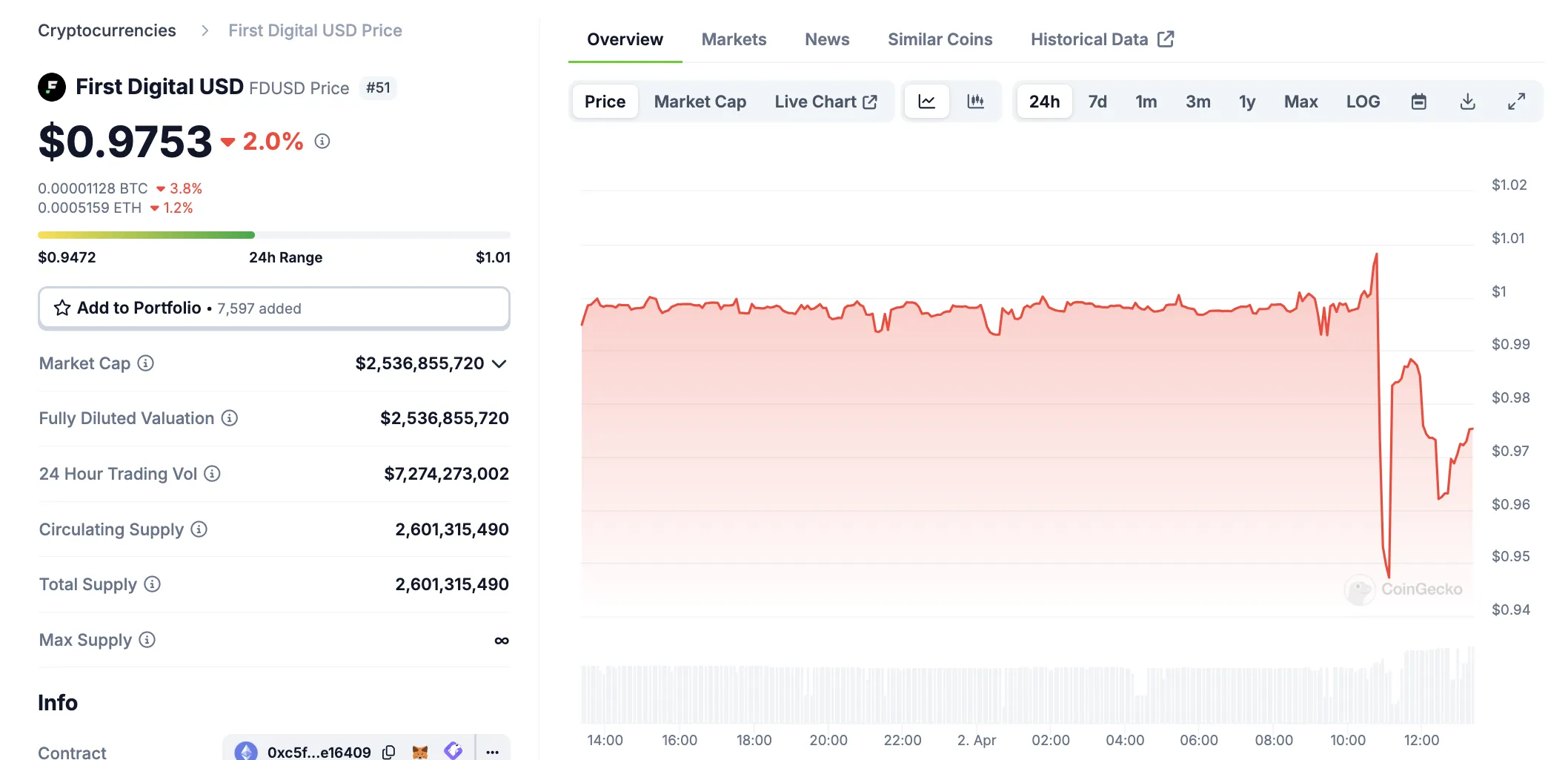Viewport: 1568px width, 760px height.
Task: Switch price display to Market Cap
Action: (x=699, y=101)
